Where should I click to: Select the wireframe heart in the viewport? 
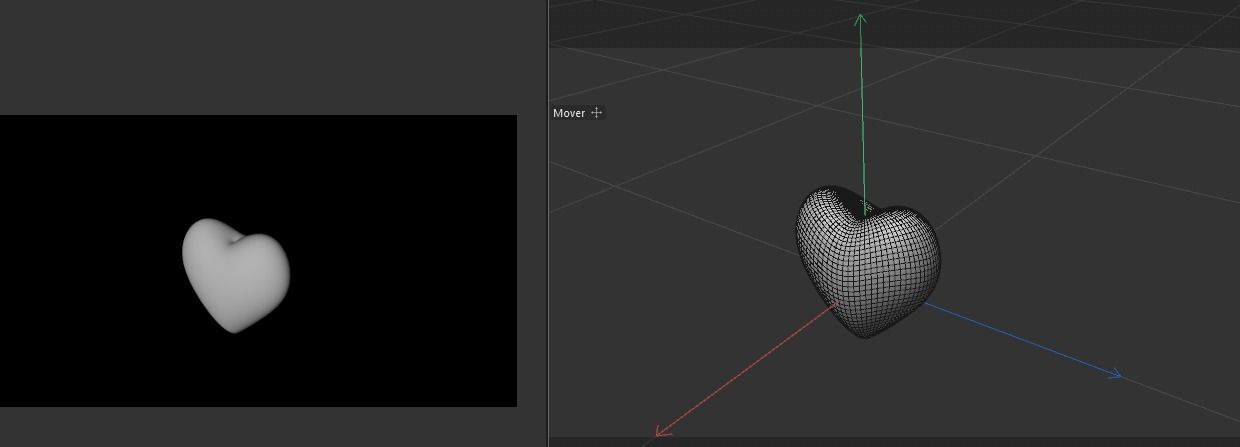pos(868,261)
